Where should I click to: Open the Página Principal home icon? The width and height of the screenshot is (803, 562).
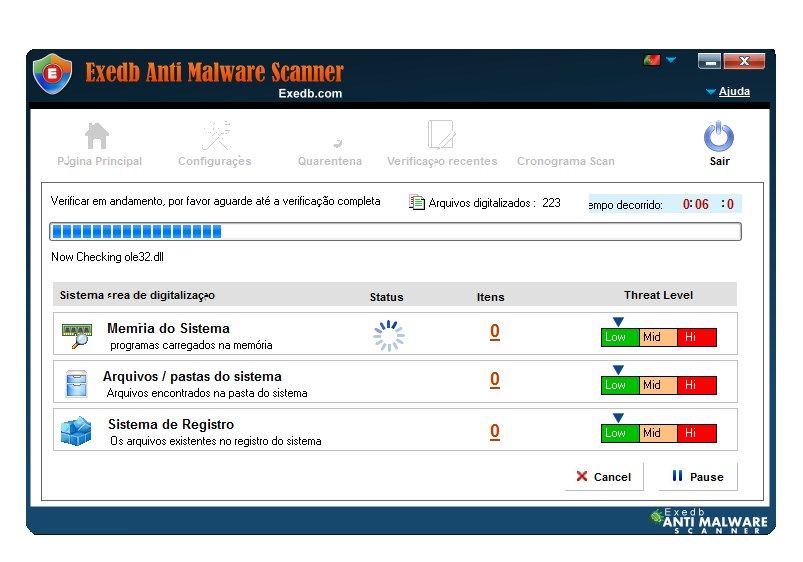[x=97, y=136]
